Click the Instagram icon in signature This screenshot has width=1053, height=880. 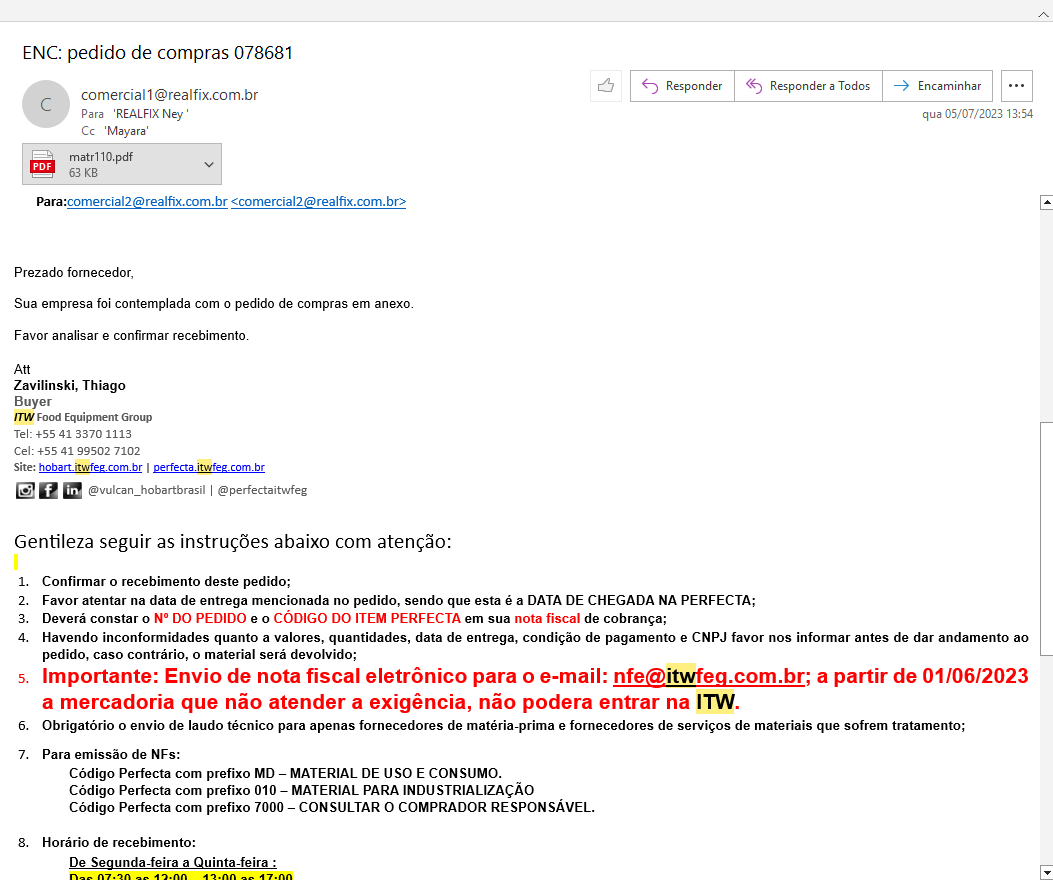pos(25,490)
